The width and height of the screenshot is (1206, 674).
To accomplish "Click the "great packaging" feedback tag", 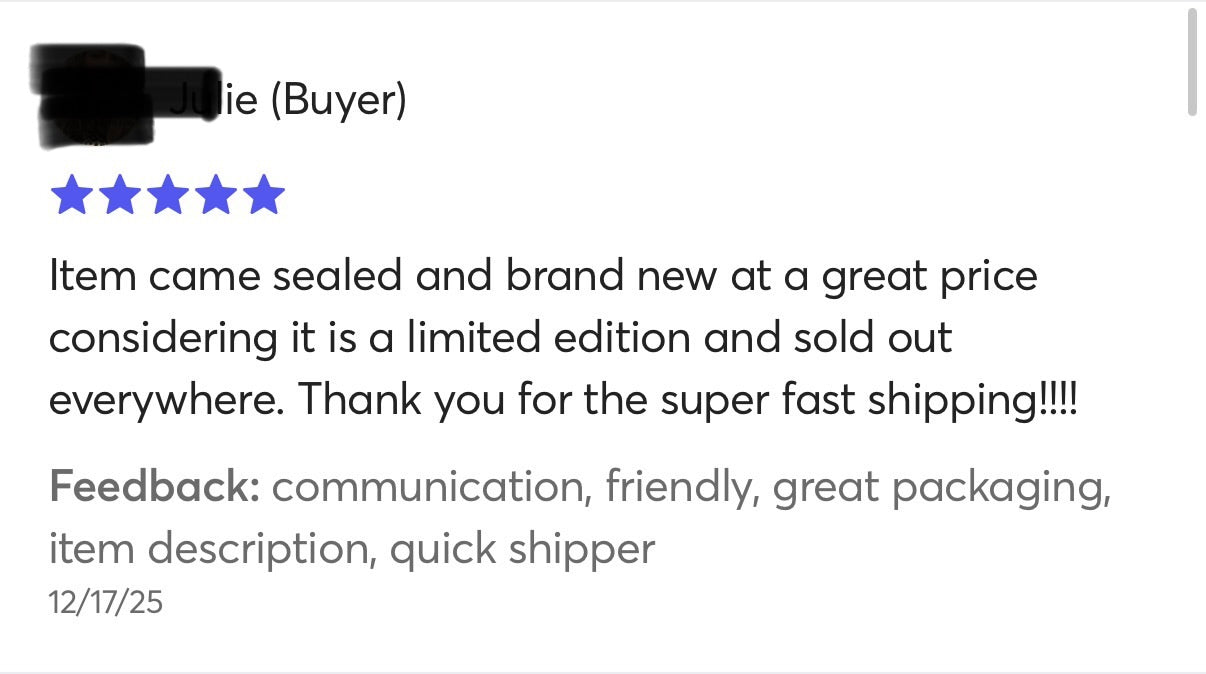I will pos(942,487).
